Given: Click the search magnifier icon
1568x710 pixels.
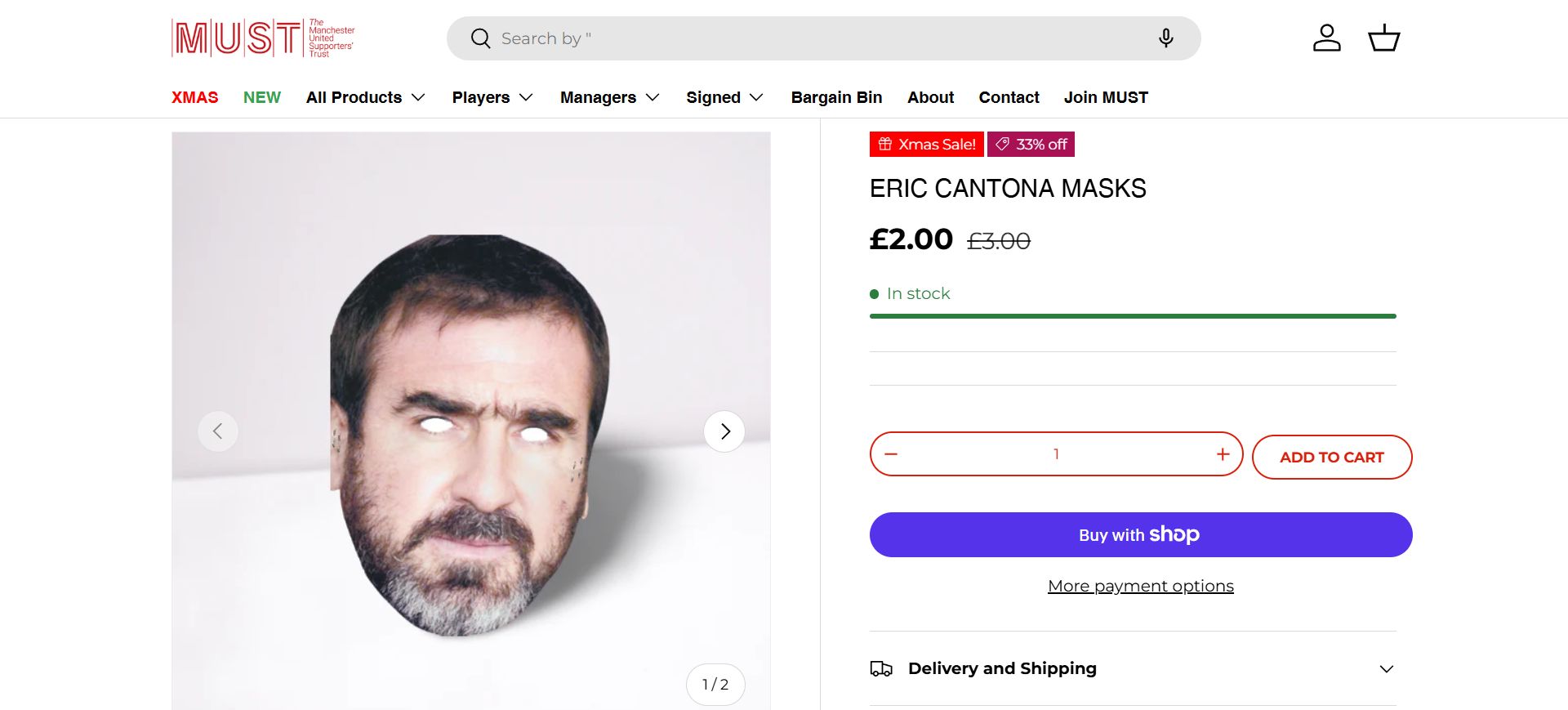Looking at the screenshot, I should tap(481, 38).
